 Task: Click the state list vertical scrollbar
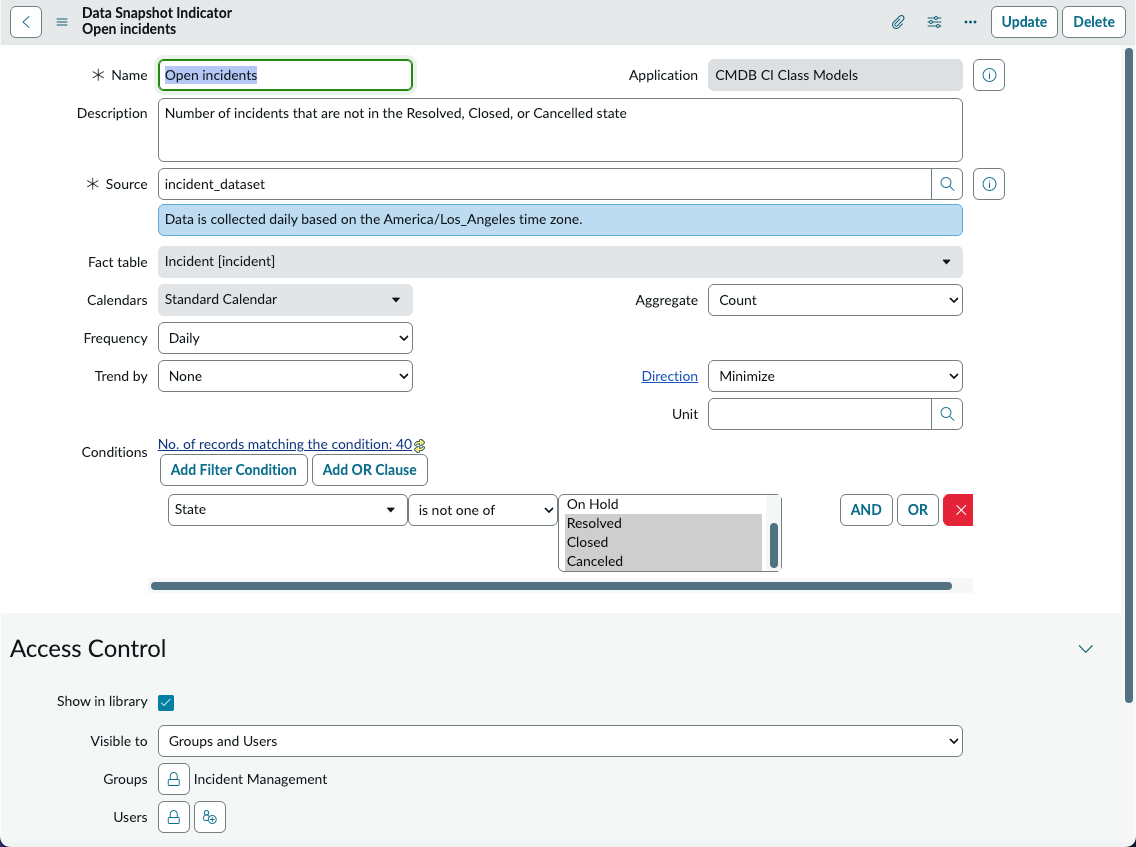[774, 544]
